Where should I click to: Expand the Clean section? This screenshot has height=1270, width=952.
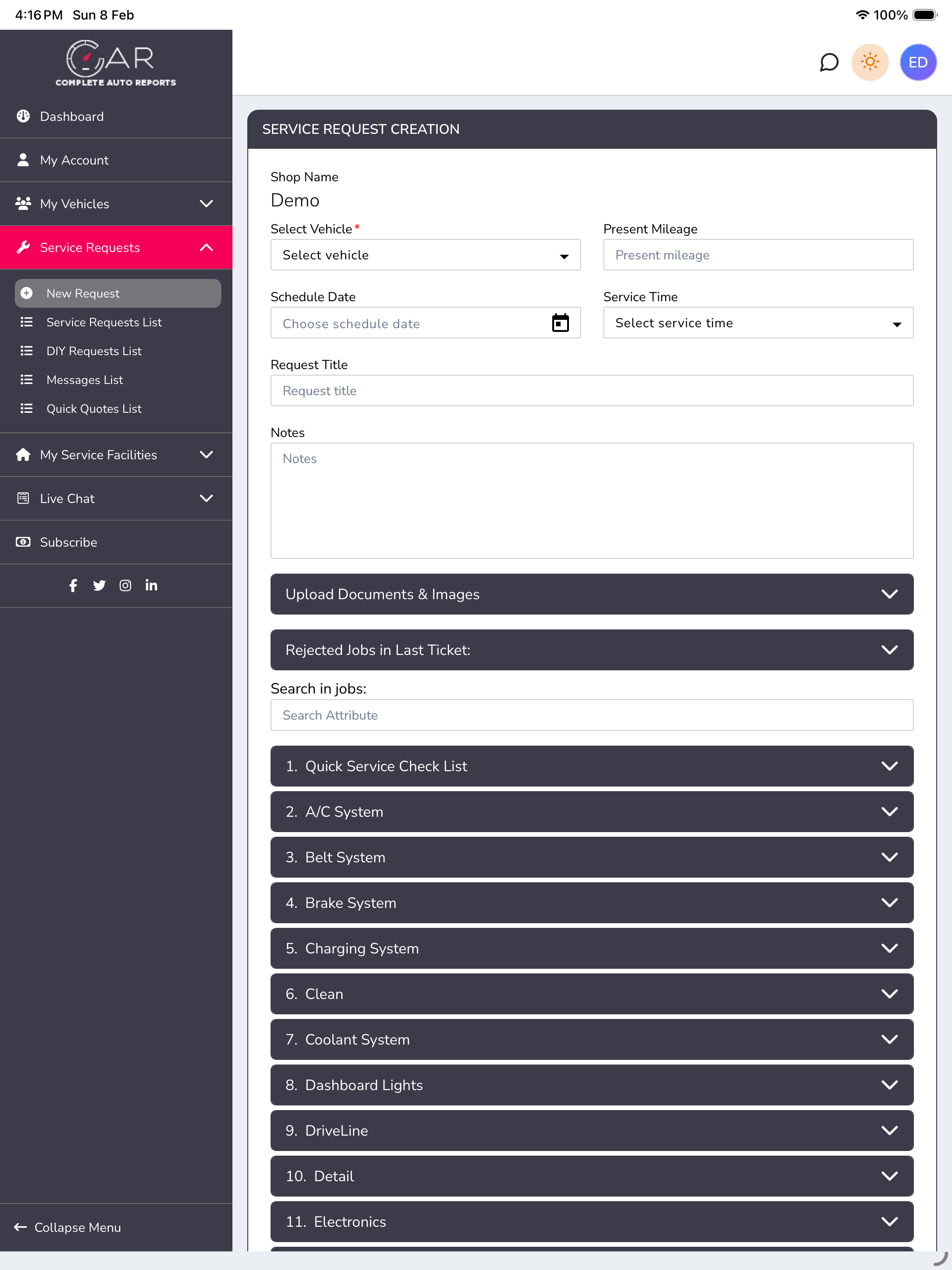[592, 994]
